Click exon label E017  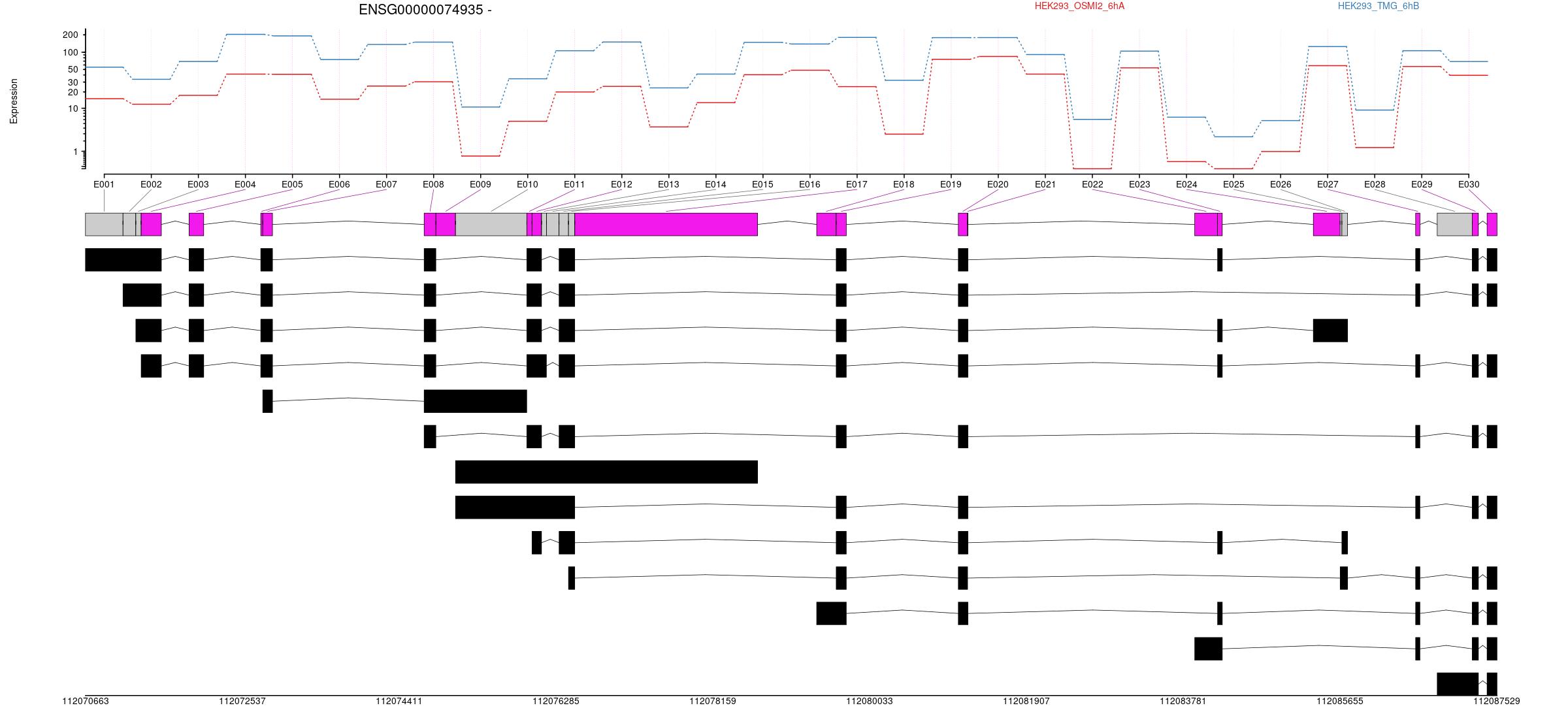857,184
